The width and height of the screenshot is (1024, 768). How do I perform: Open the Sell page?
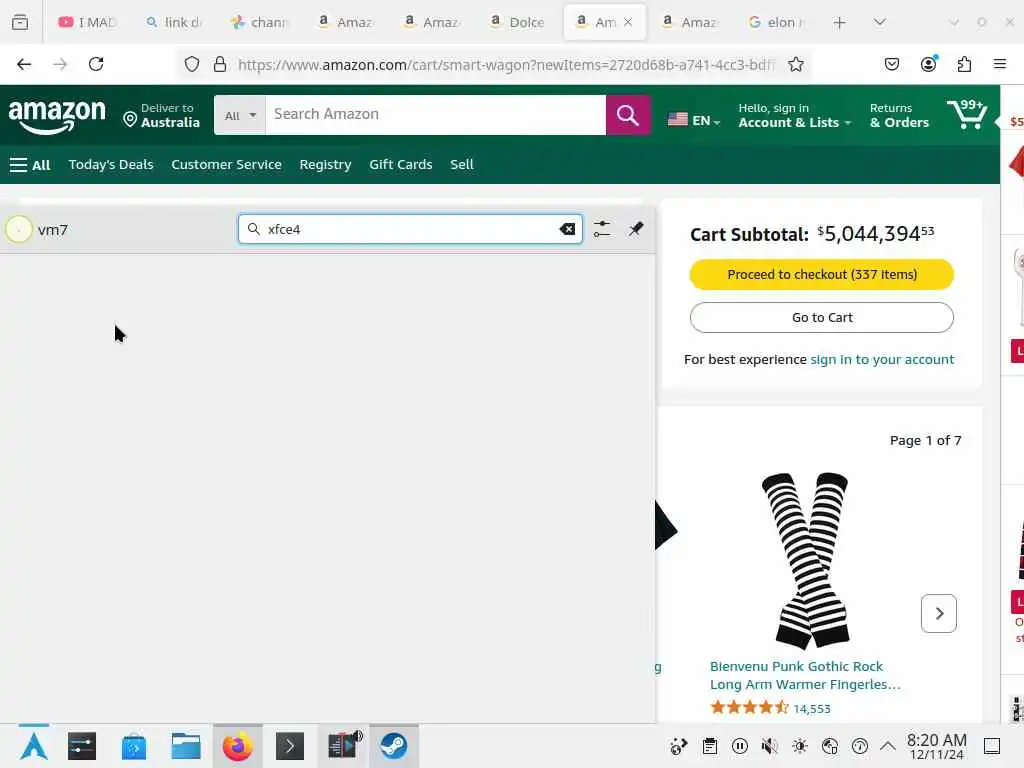pyautogui.click(x=462, y=165)
